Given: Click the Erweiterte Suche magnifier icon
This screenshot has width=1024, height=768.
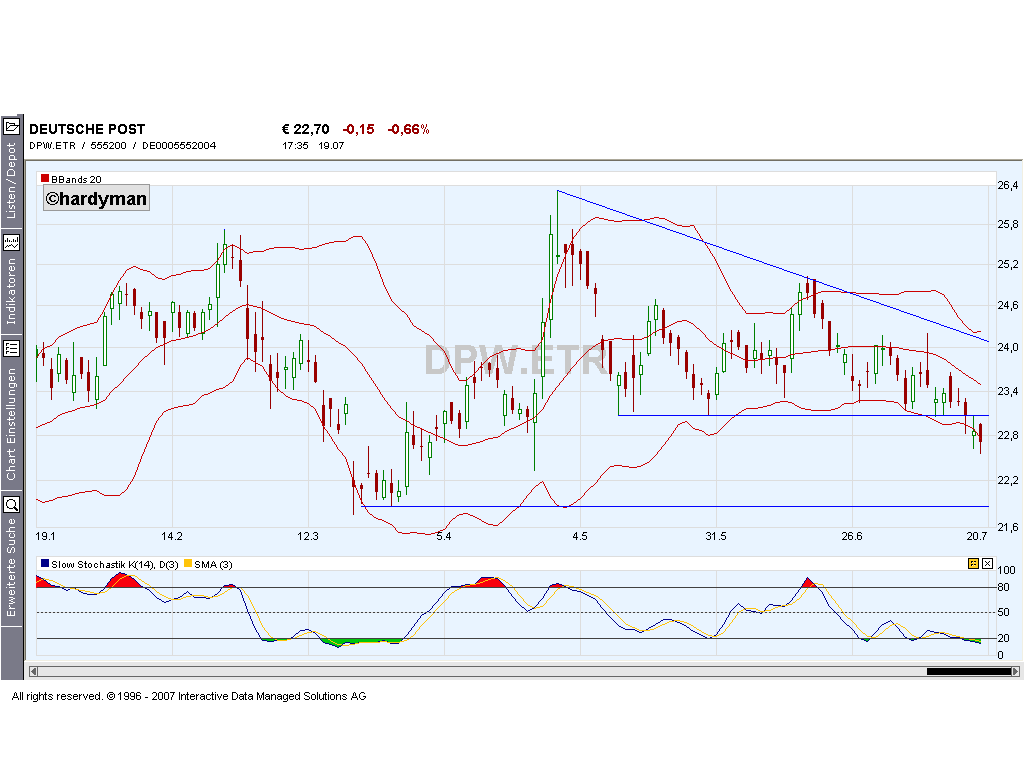Looking at the screenshot, I should pyautogui.click(x=13, y=506).
